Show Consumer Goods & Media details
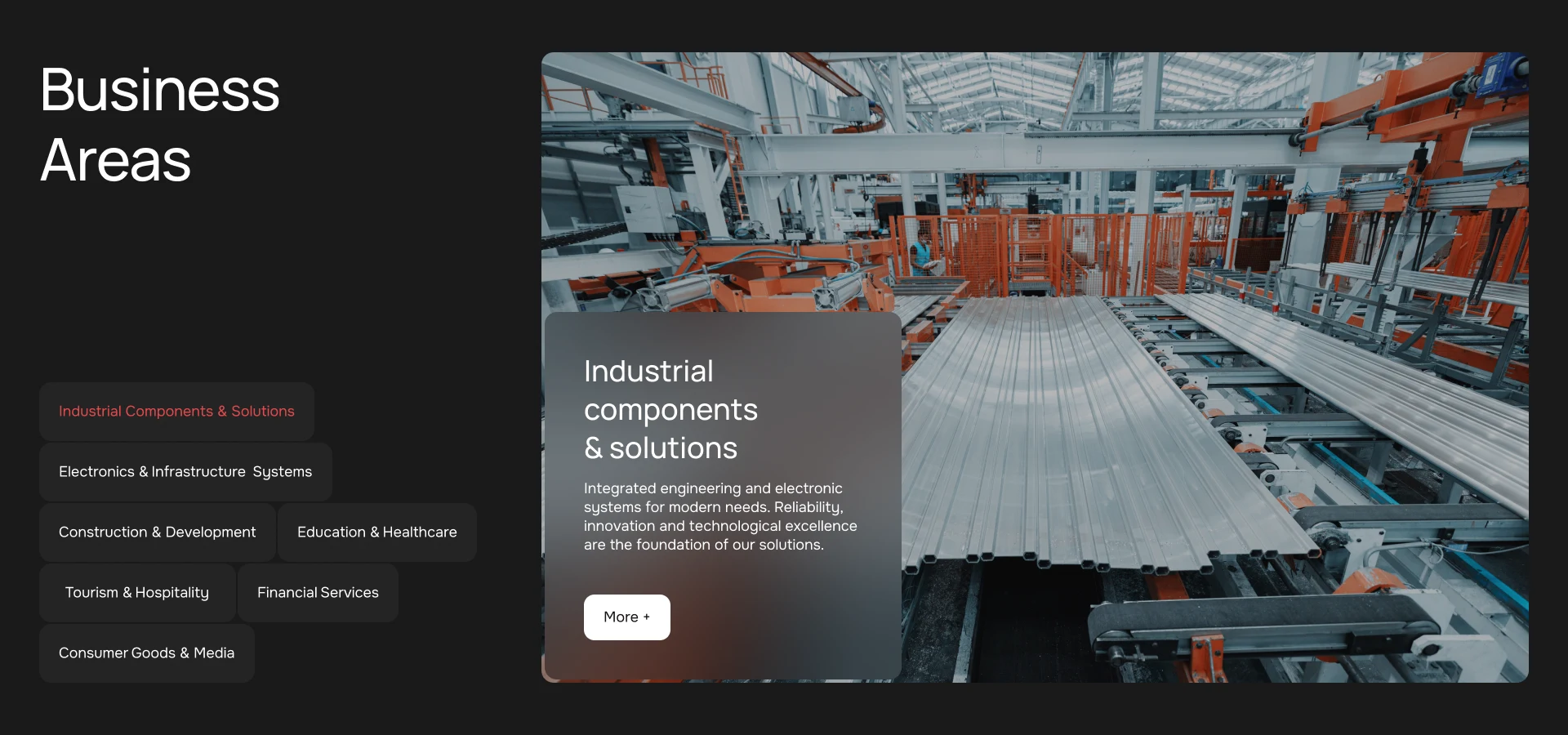Viewport: 1568px width, 735px height. click(146, 653)
